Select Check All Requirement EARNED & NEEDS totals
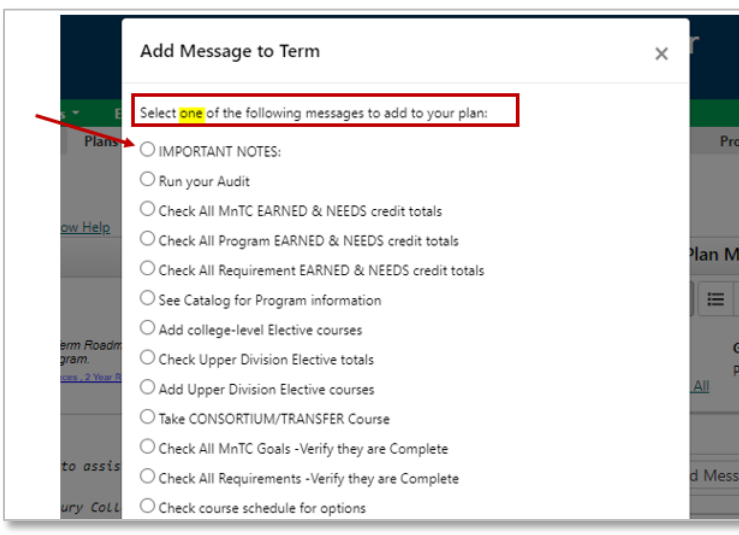Image resolution: width=739 pixels, height=535 pixels. point(148,268)
